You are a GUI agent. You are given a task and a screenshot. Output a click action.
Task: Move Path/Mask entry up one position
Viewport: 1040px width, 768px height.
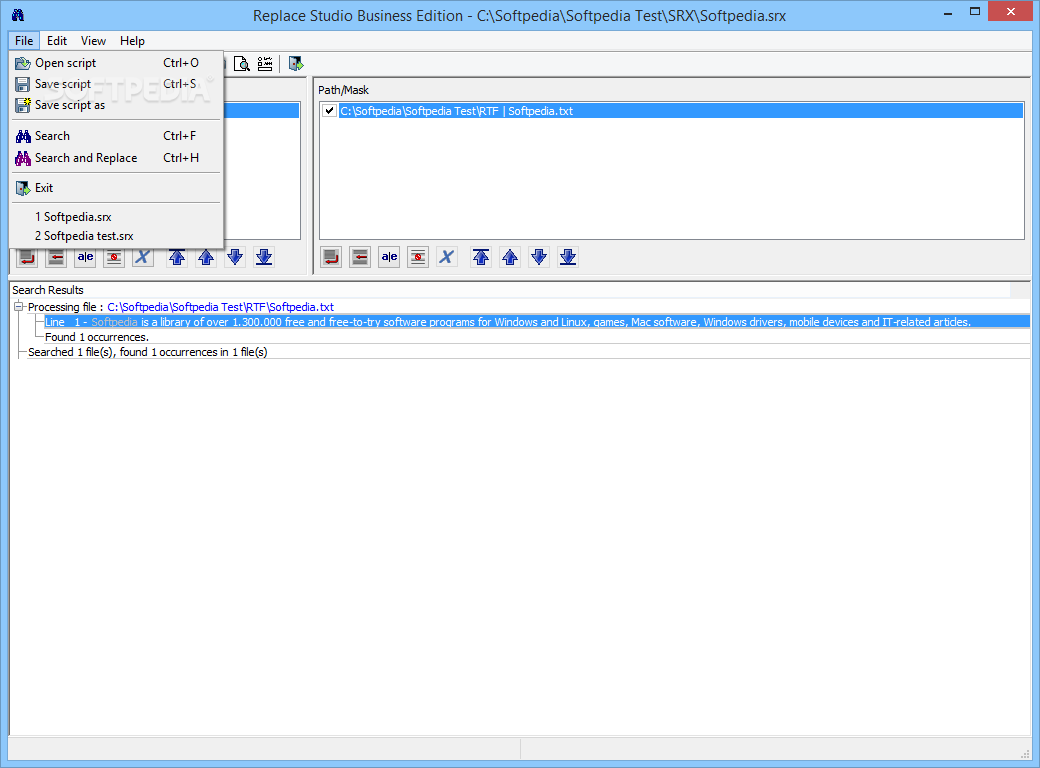tap(510, 257)
